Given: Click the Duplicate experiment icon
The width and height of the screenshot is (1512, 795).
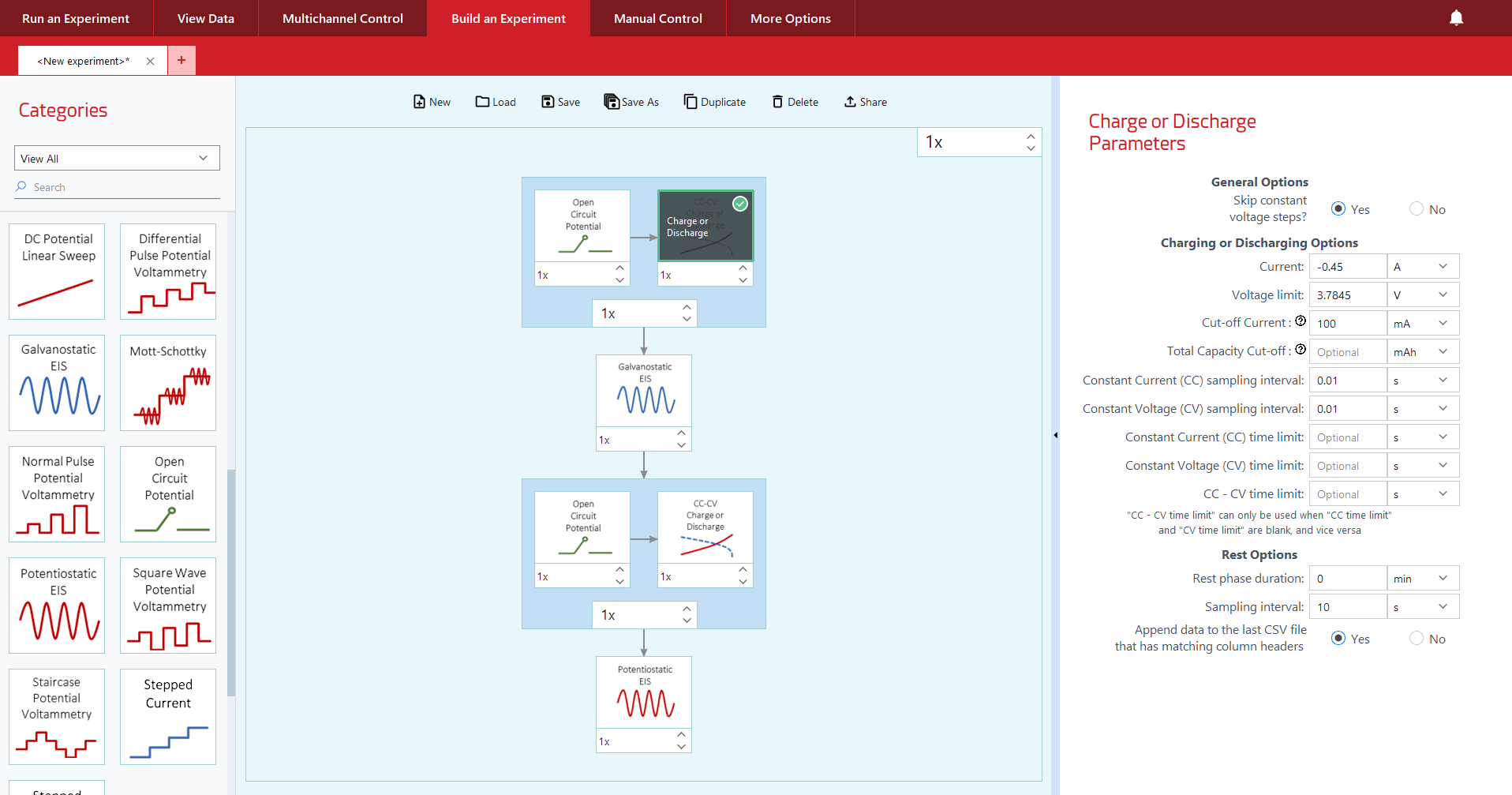Looking at the screenshot, I should coord(691,102).
